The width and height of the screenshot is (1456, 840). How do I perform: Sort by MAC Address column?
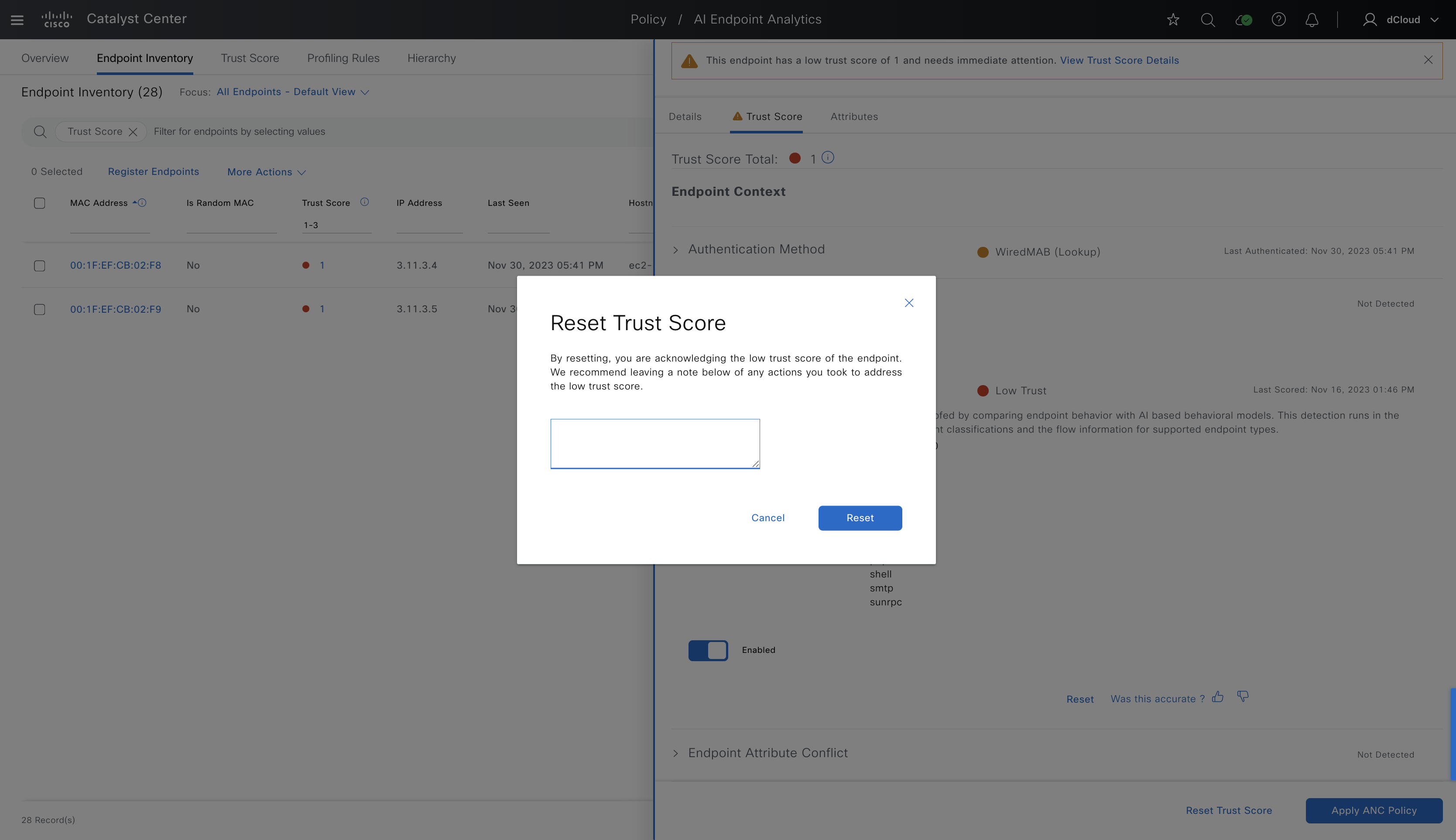pyautogui.click(x=99, y=203)
